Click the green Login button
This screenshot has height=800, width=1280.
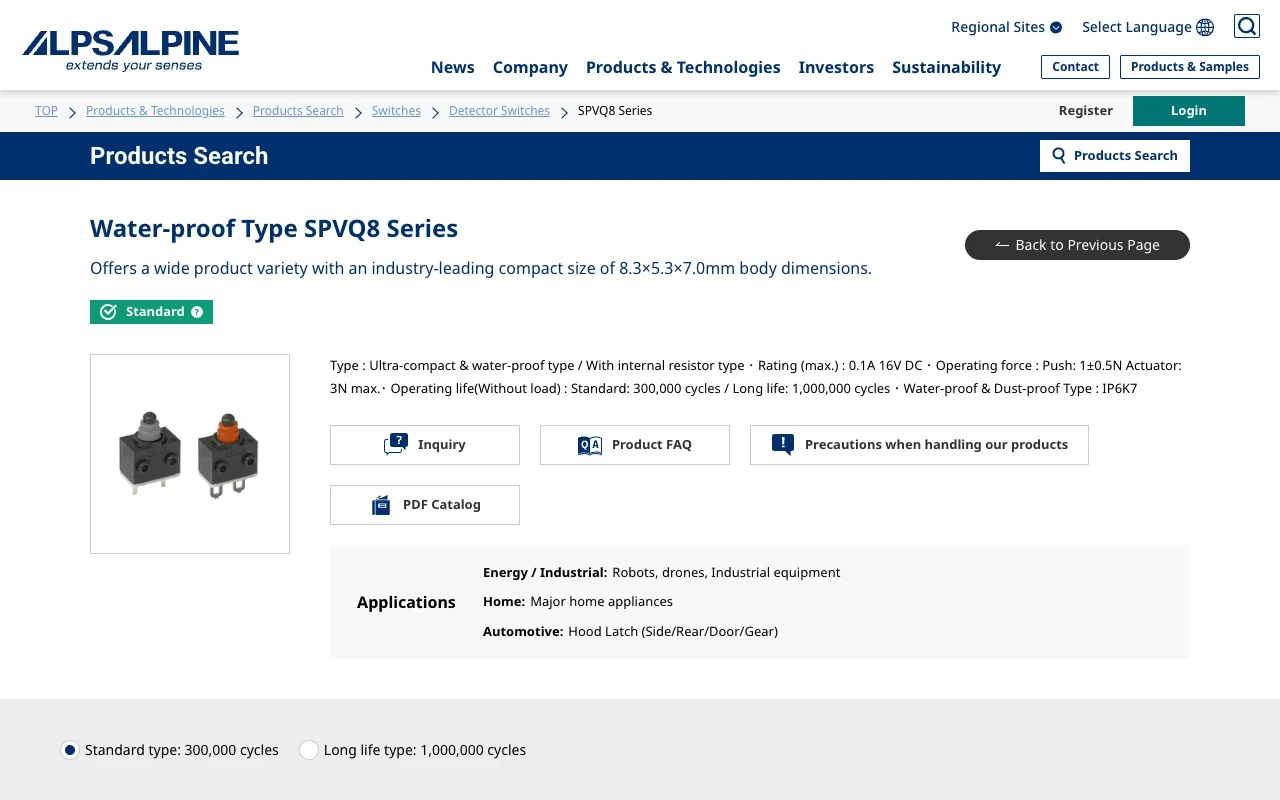tap(1189, 111)
